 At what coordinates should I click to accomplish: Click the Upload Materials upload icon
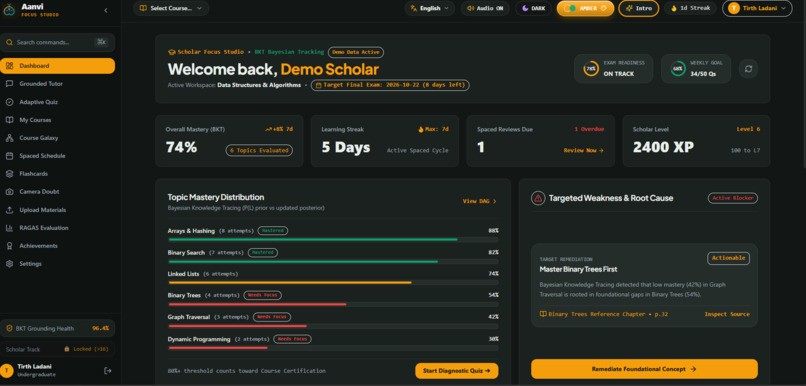click(x=9, y=210)
